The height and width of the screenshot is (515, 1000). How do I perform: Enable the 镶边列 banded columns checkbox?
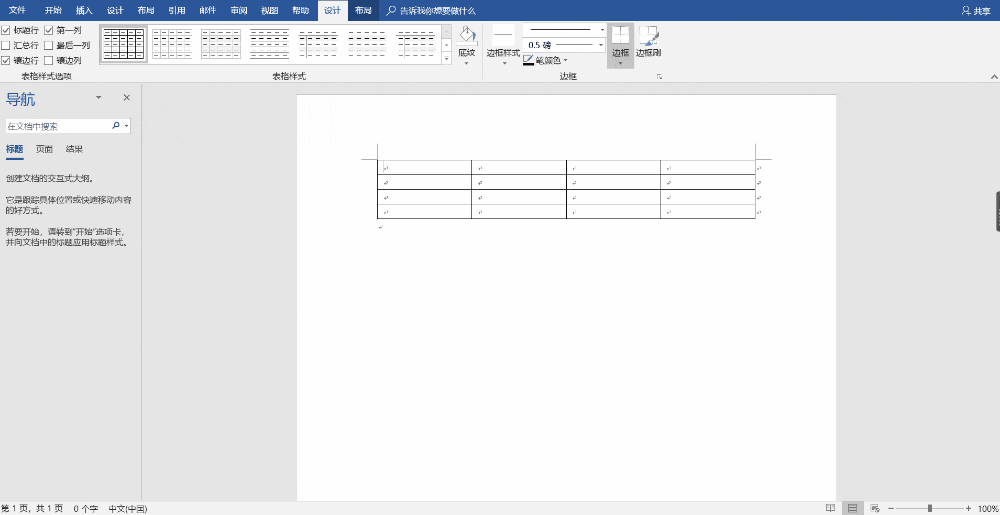pyautogui.click(x=48, y=61)
